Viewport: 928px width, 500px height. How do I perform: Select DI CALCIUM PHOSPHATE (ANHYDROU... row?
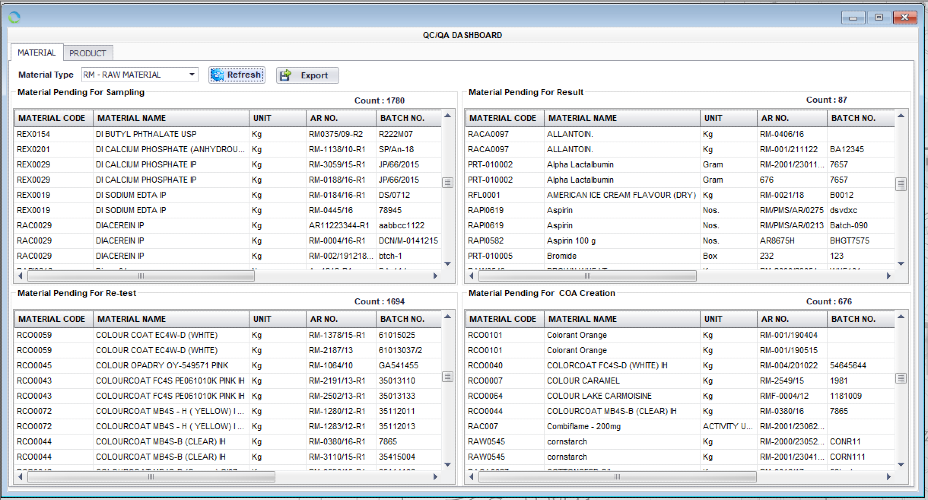[x=228, y=149]
